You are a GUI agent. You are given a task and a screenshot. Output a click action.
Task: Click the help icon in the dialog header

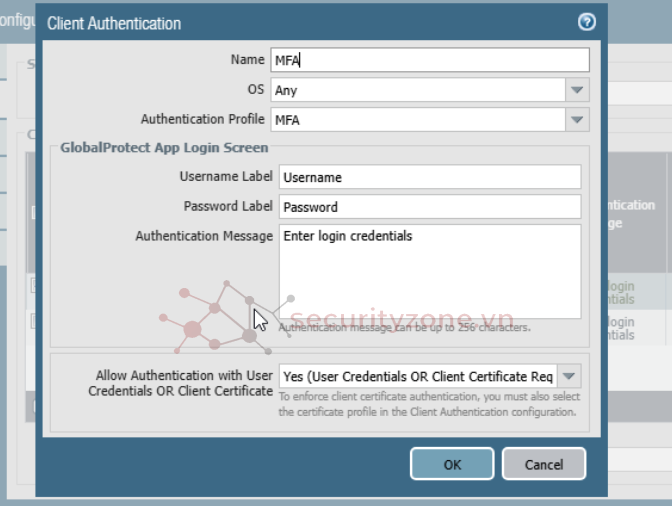pyautogui.click(x=587, y=21)
